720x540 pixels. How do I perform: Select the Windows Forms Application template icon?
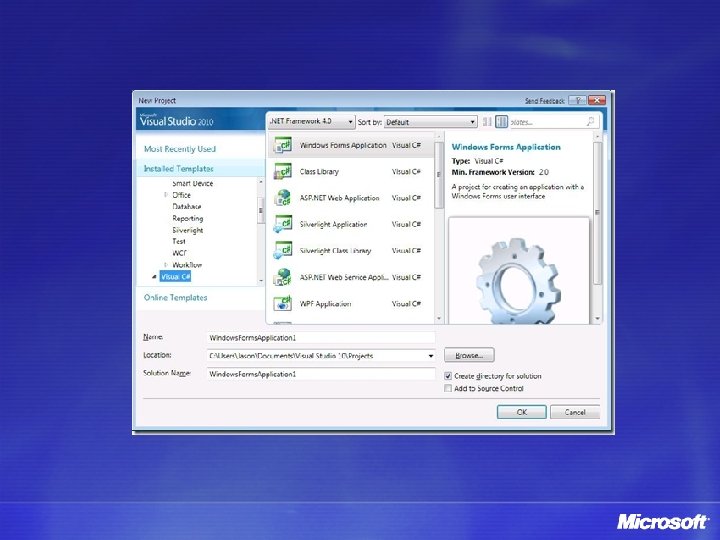(282, 145)
